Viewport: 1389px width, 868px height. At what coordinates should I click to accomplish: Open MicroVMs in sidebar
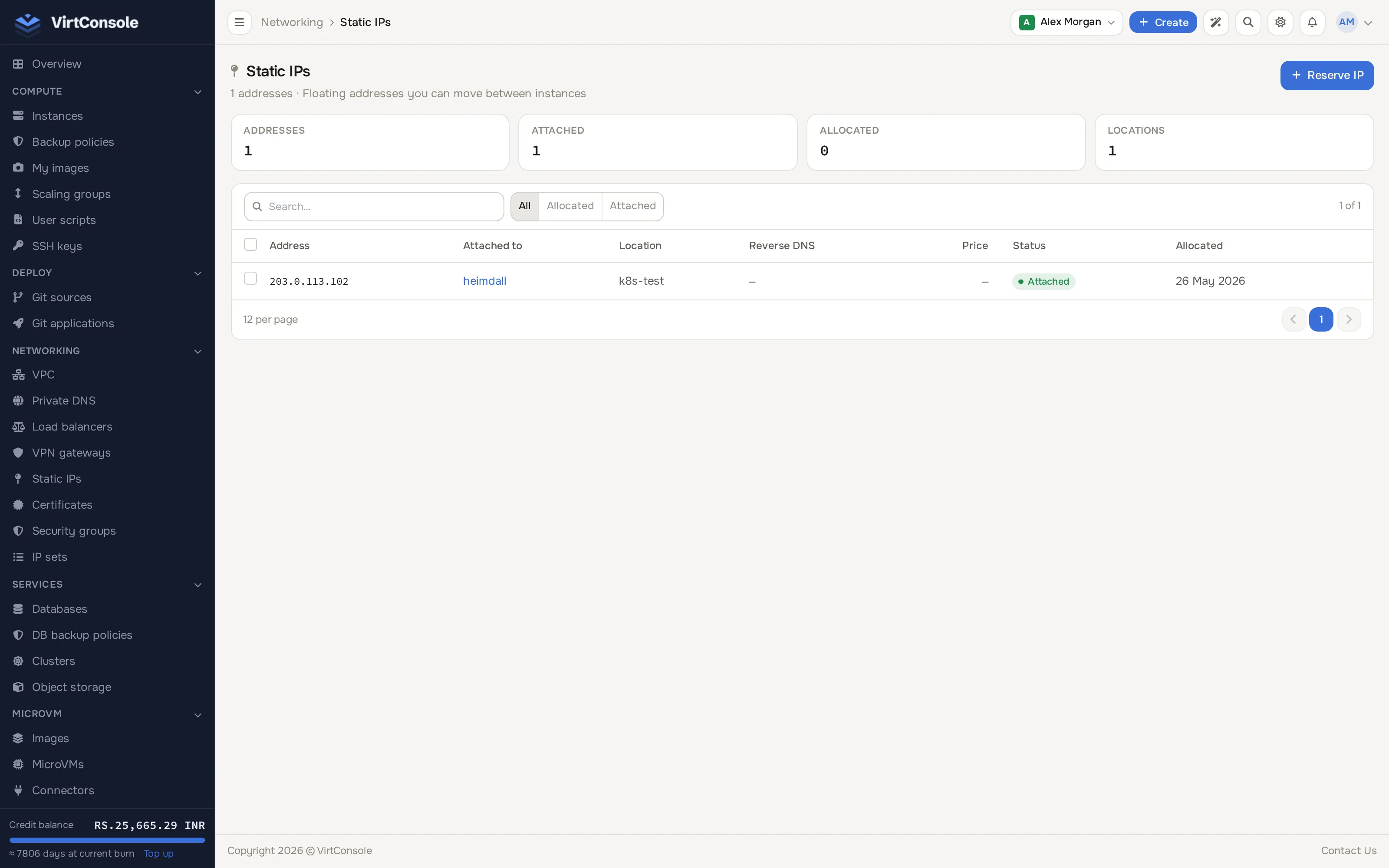coord(107,765)
